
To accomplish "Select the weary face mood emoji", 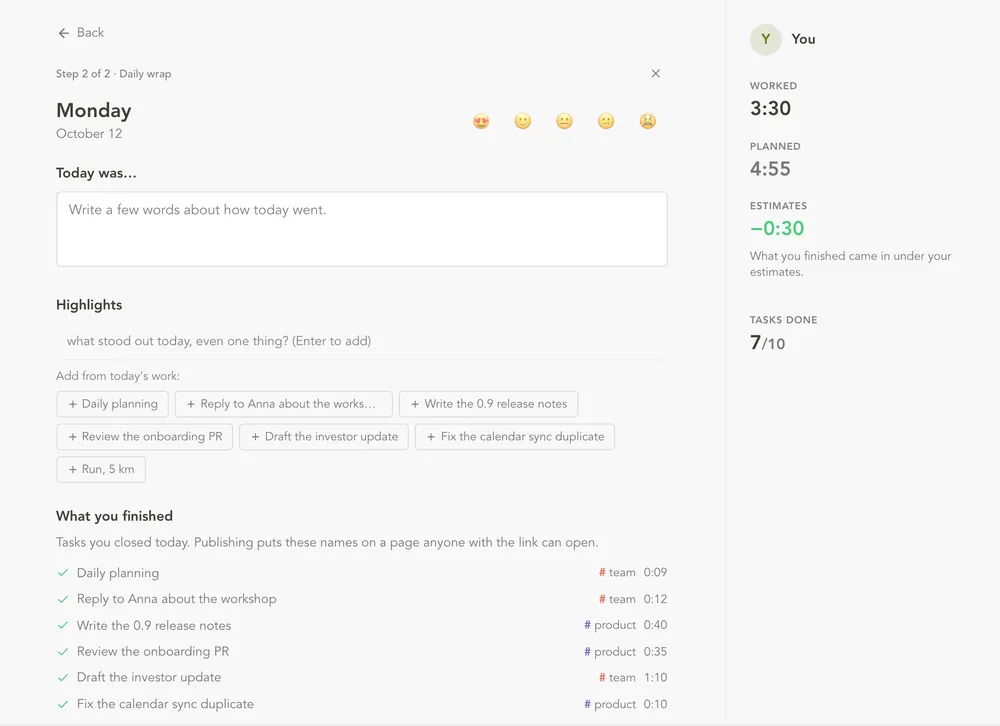I will coord(647,121).
